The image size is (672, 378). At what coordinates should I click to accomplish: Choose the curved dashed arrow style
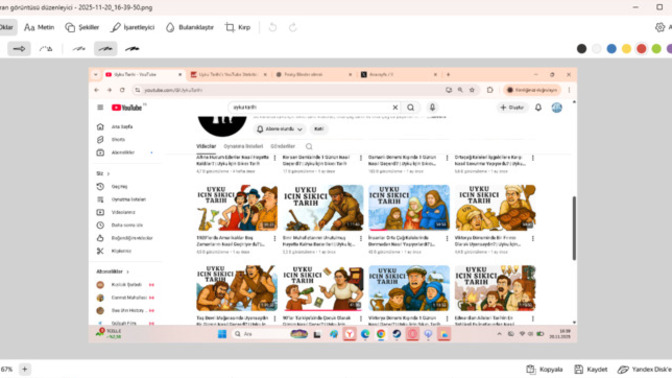[x=46, y=49]
